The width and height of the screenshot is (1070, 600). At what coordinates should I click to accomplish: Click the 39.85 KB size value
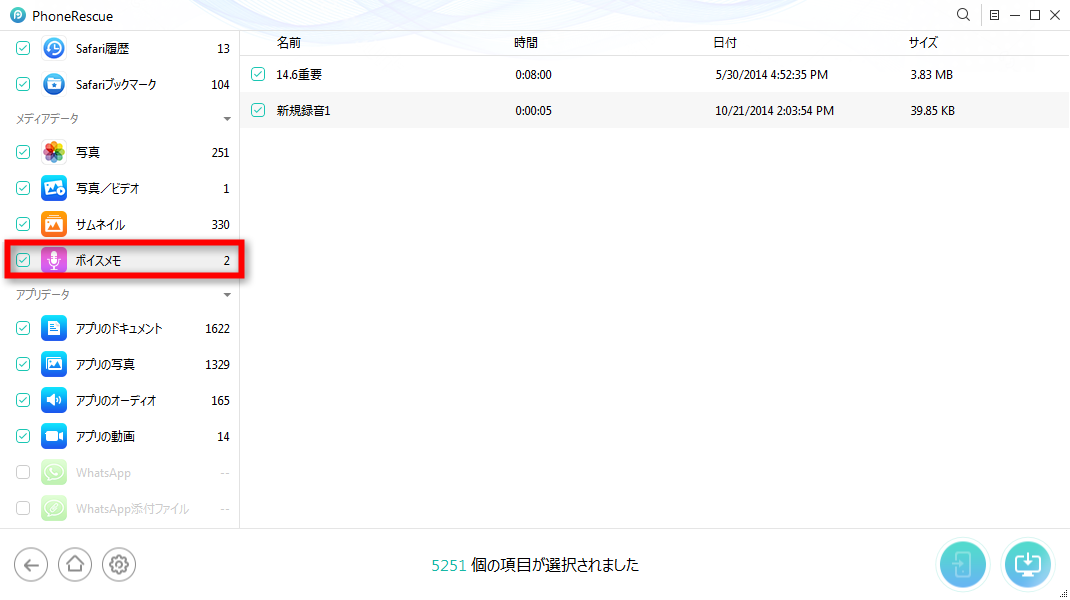(932, 111)
